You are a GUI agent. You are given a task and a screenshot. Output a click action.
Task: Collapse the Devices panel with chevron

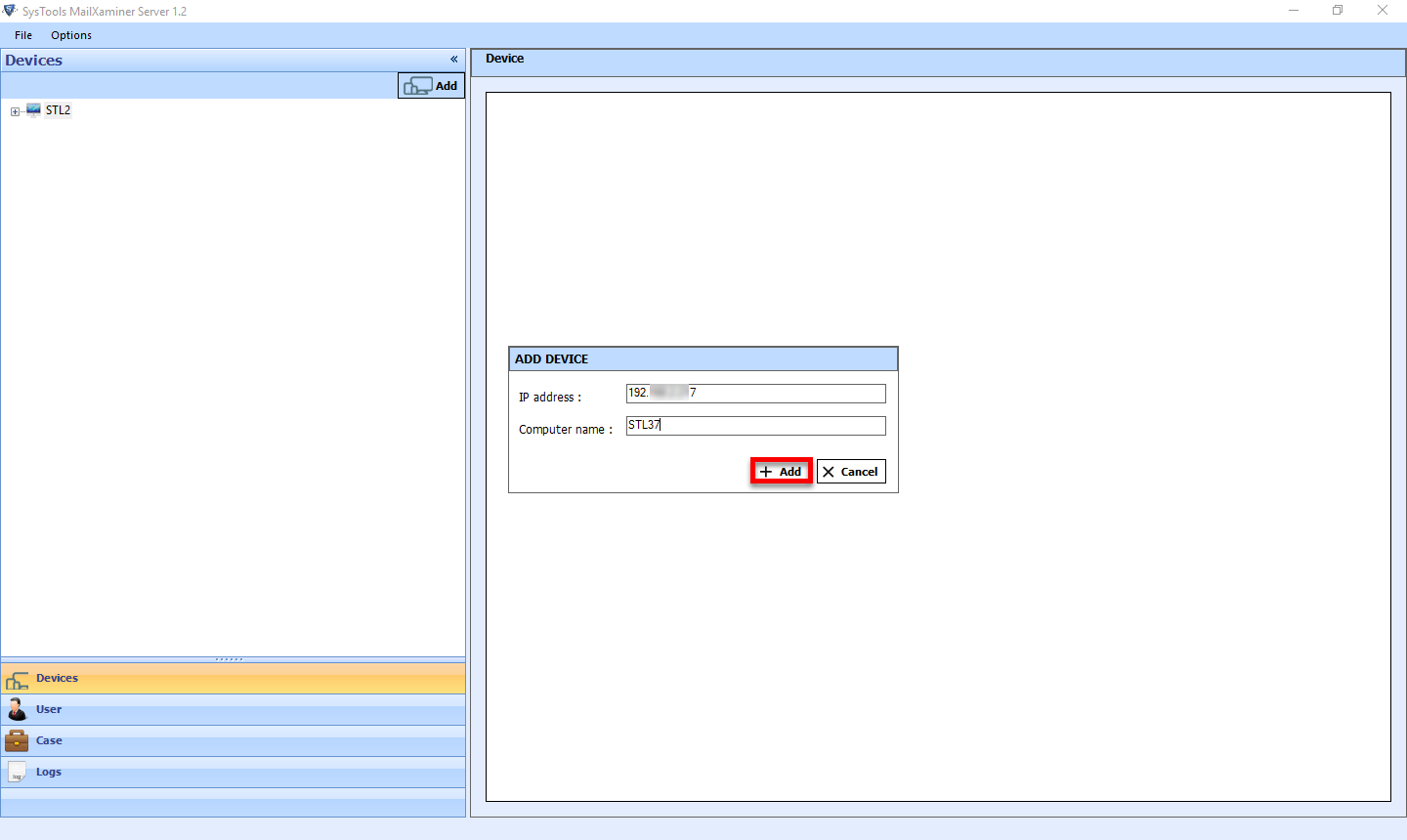click(453, 60)
